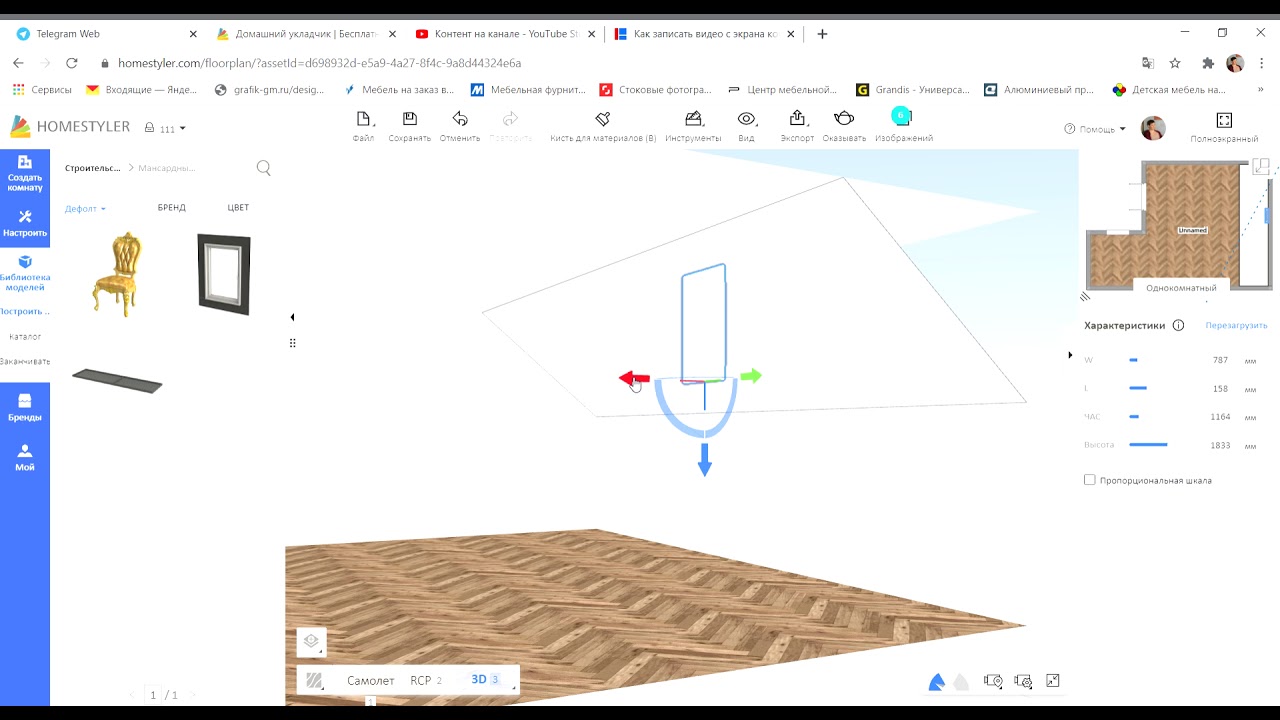Switch to the 3D view tab
Viewport: 1280px width, 720px height.
[485, 680]
